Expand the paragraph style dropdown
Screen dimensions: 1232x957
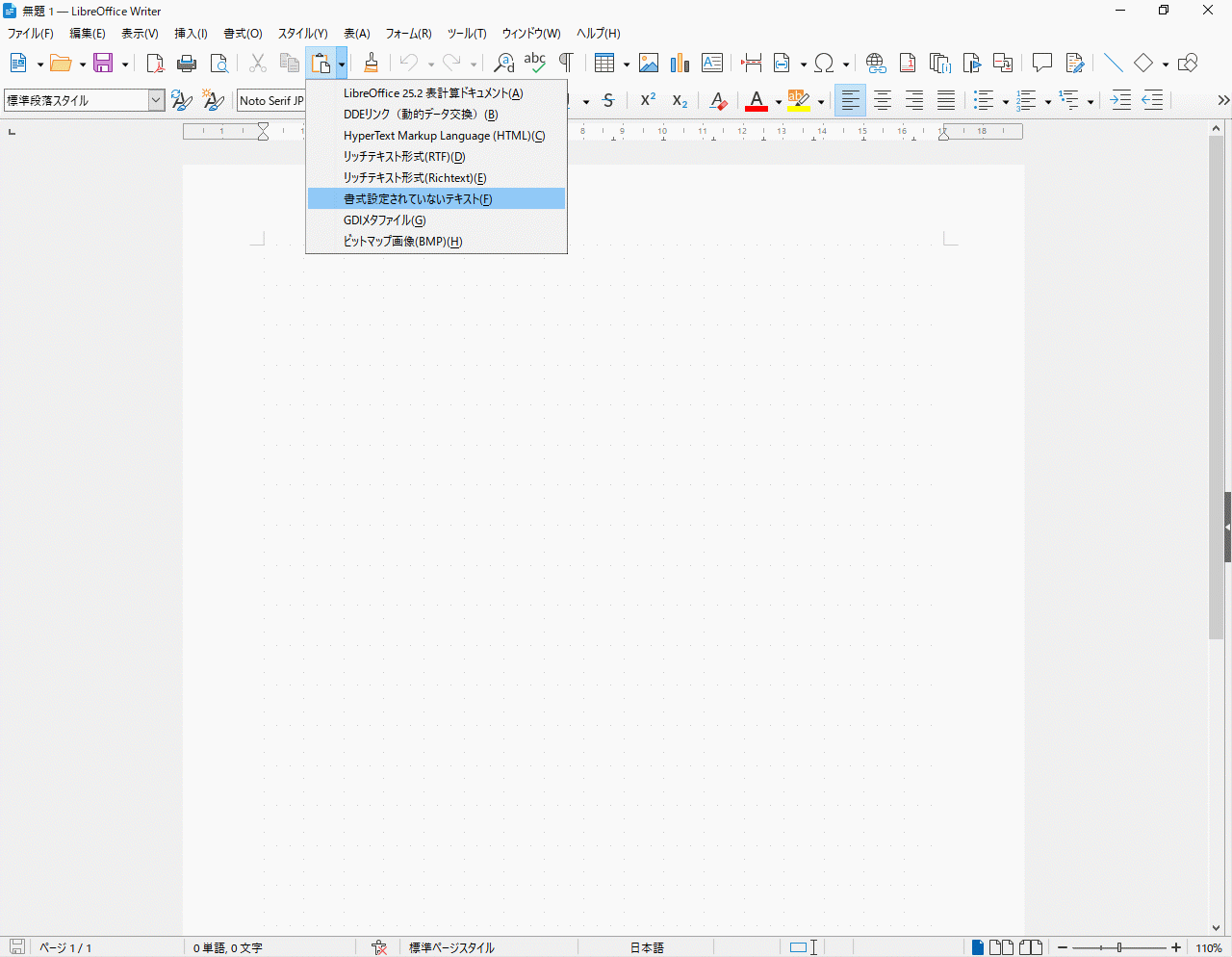156,100
